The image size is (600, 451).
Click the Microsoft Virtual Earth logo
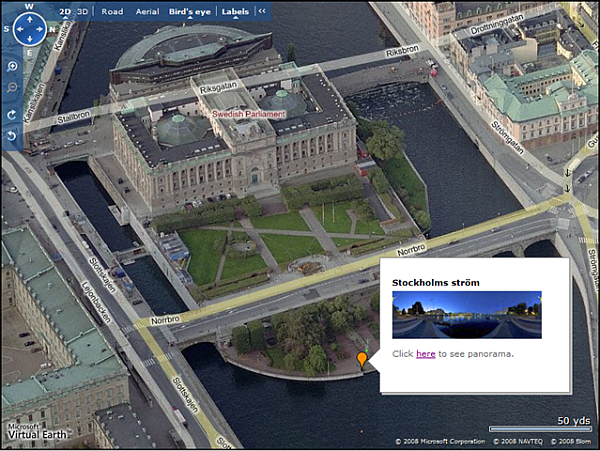(38, 431)
